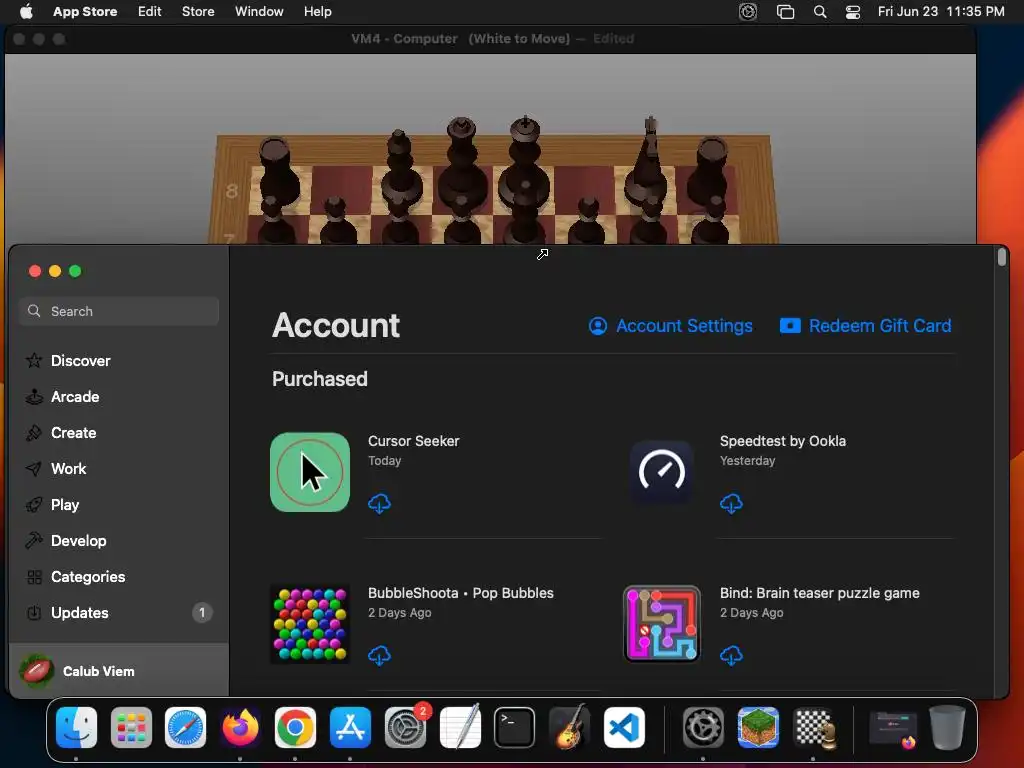This screenshot has height=768, width=1024.
Task: Click the Speedtest by Ookla title
Action: point(782,441)
